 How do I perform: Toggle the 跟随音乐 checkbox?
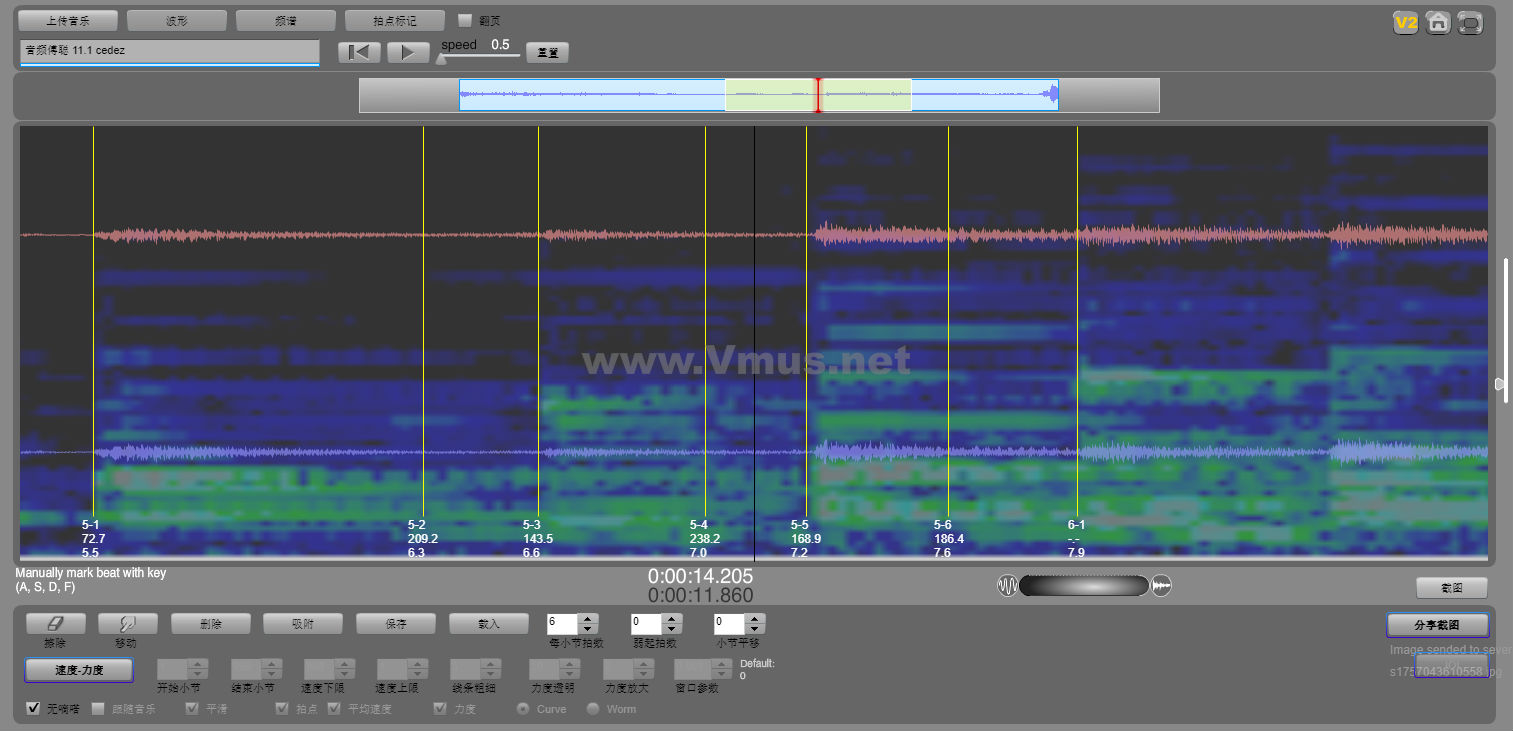click(x=98, y=709)
